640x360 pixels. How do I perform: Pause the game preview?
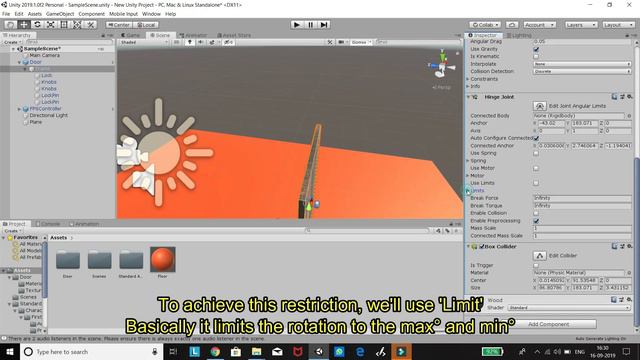[310, 24]
